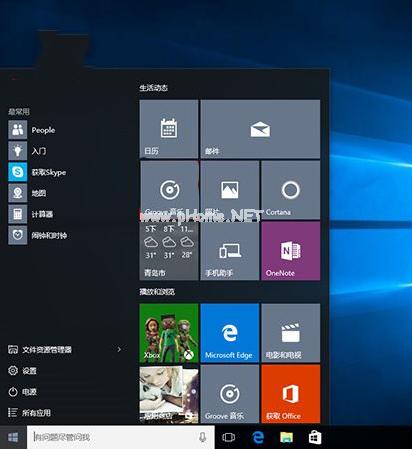Open the 电源 Power menu
This screenshot has height=450, width=412.
pos(22,392)
